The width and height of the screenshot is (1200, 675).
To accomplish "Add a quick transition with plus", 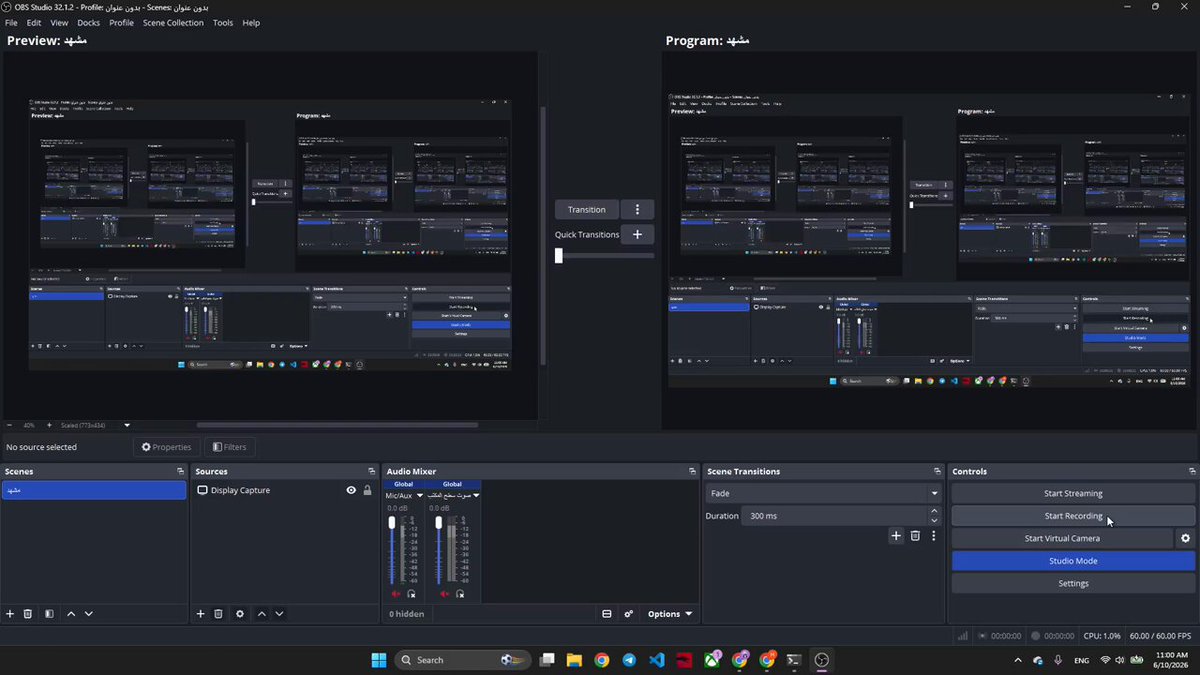I will 637,235.
